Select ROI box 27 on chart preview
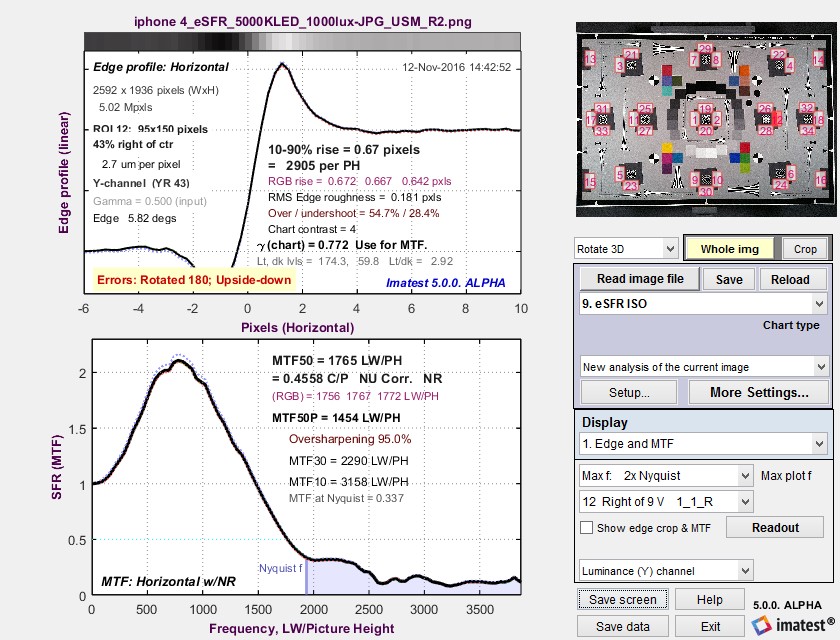 pos(644,131)
